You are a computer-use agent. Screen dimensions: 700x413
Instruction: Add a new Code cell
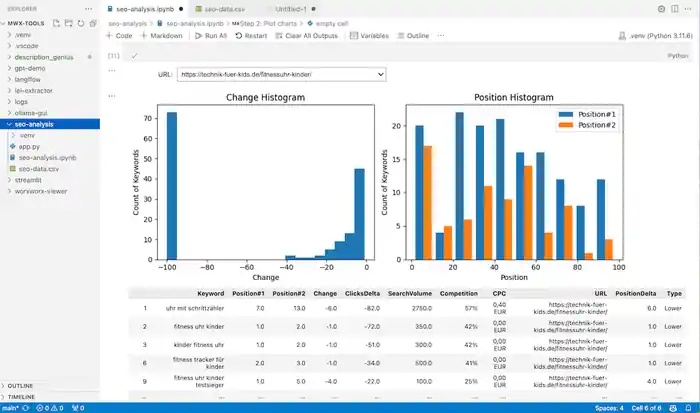click(x=119, y=36)
